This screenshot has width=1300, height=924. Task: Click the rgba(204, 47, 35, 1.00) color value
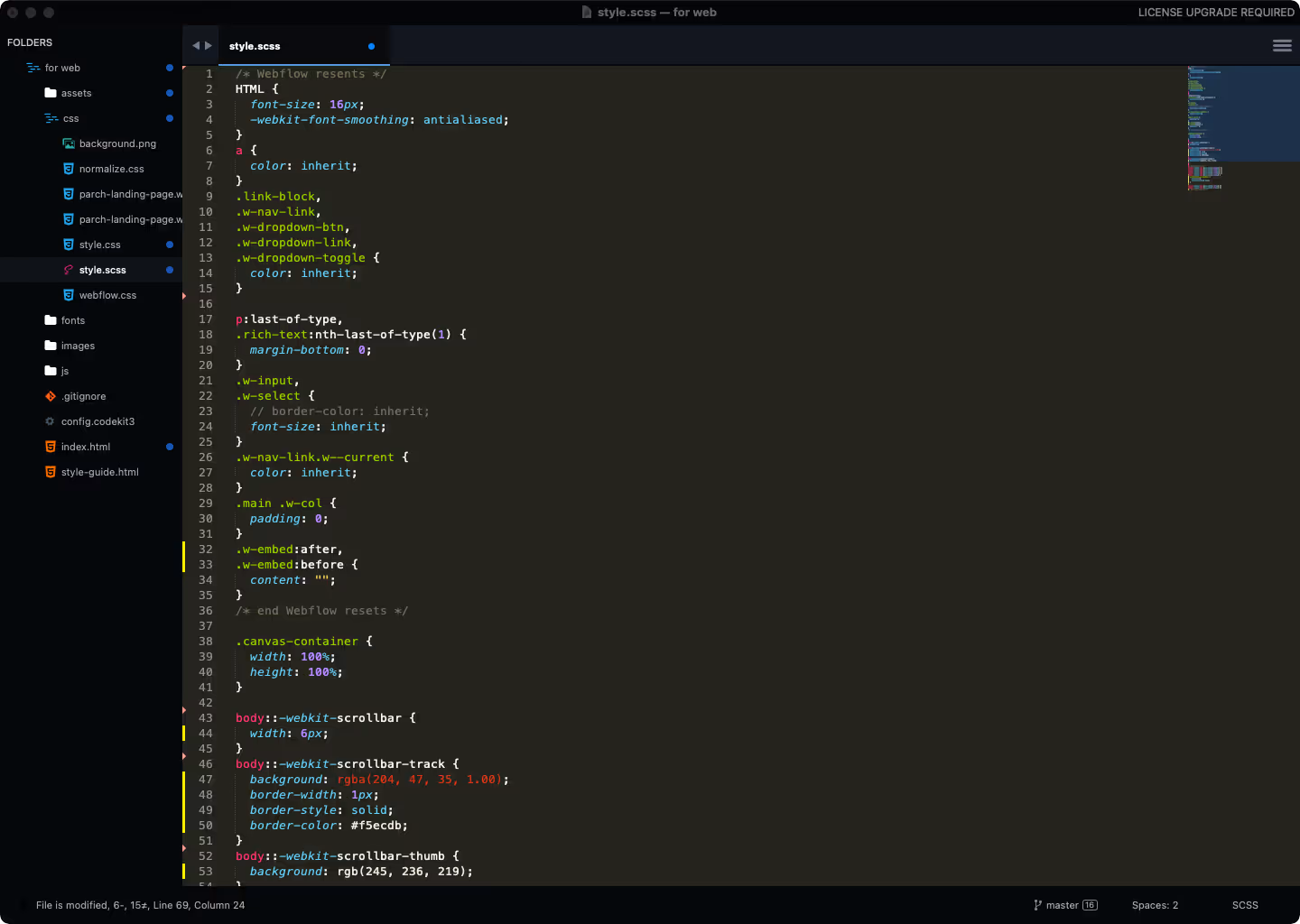point(420,780)
